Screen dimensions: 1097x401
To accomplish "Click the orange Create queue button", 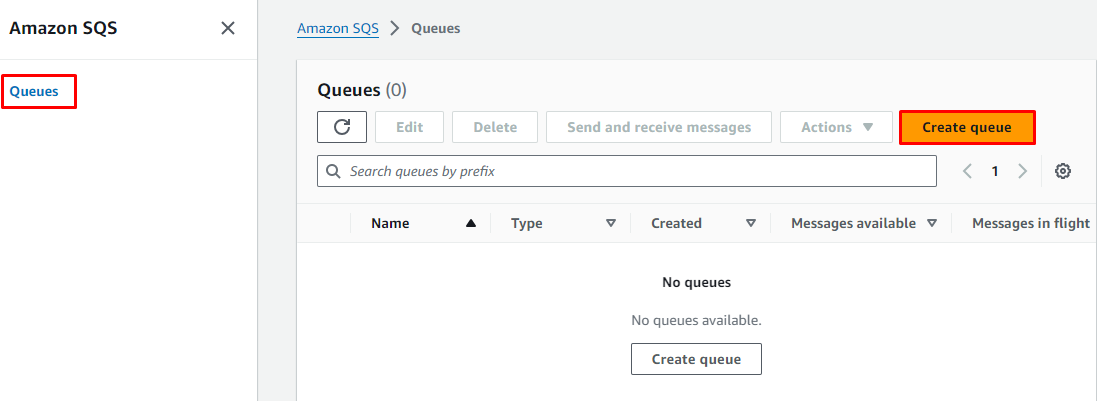I will [966, 127].
